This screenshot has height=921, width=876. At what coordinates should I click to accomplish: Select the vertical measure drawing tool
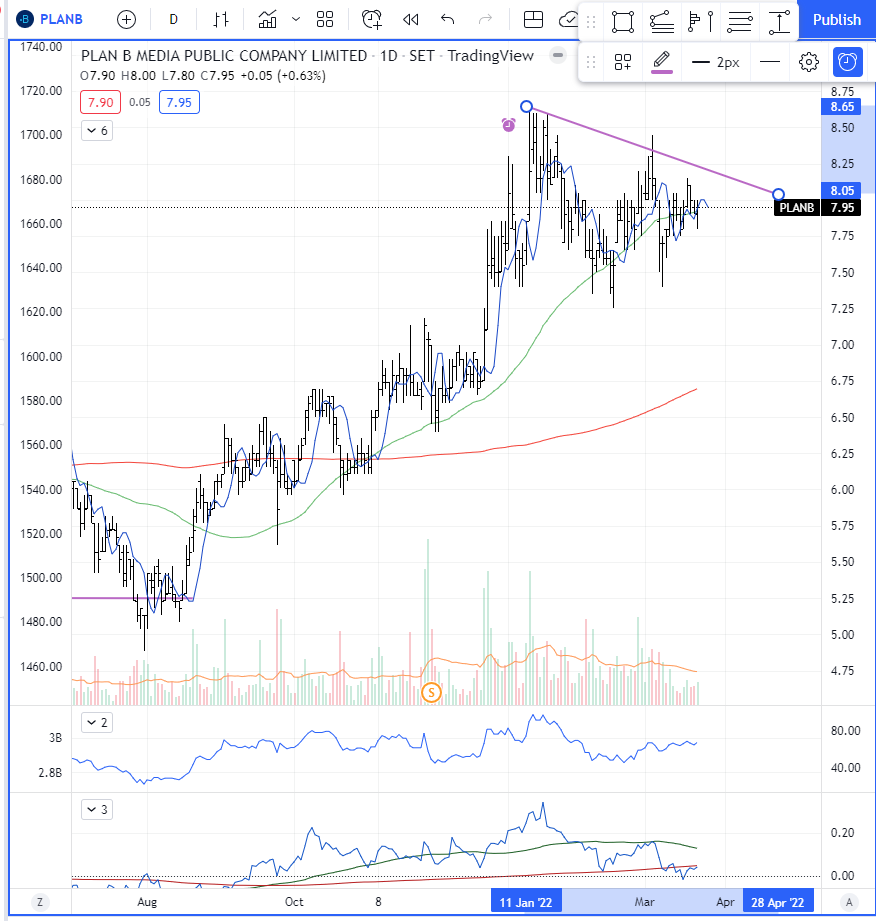[x=779, y=22]
